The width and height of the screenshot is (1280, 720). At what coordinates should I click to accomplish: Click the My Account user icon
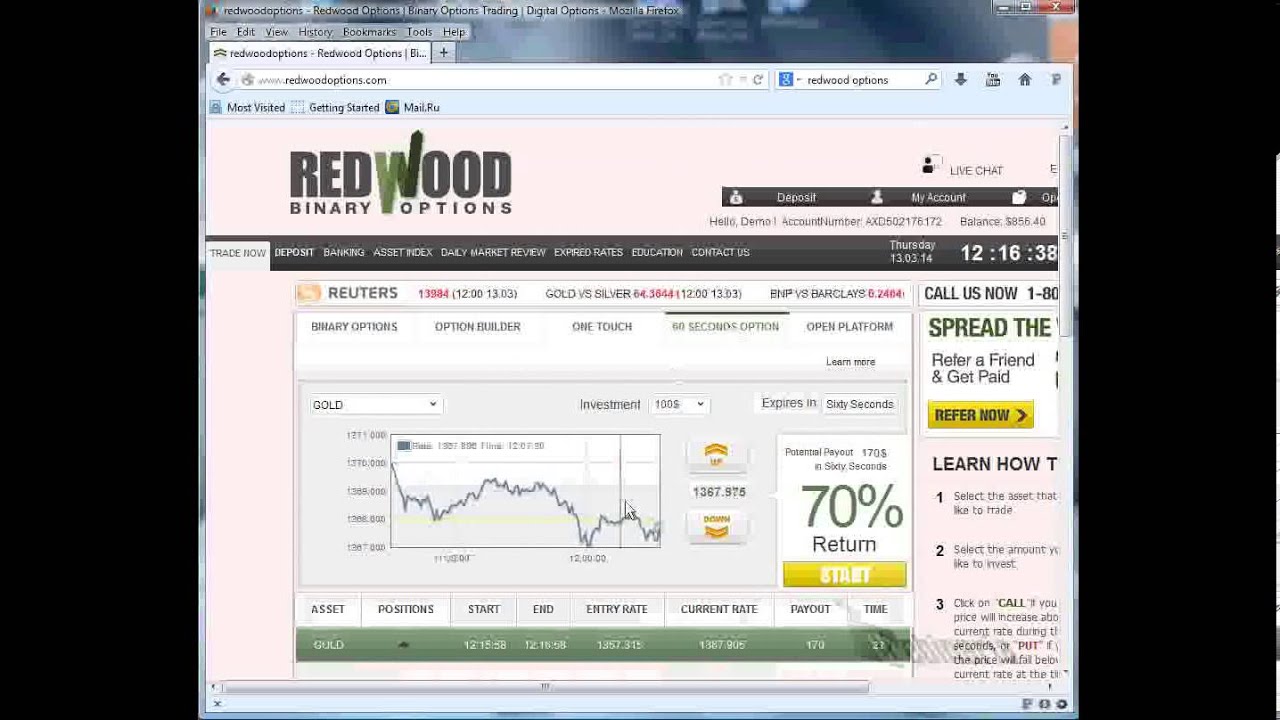877,197
